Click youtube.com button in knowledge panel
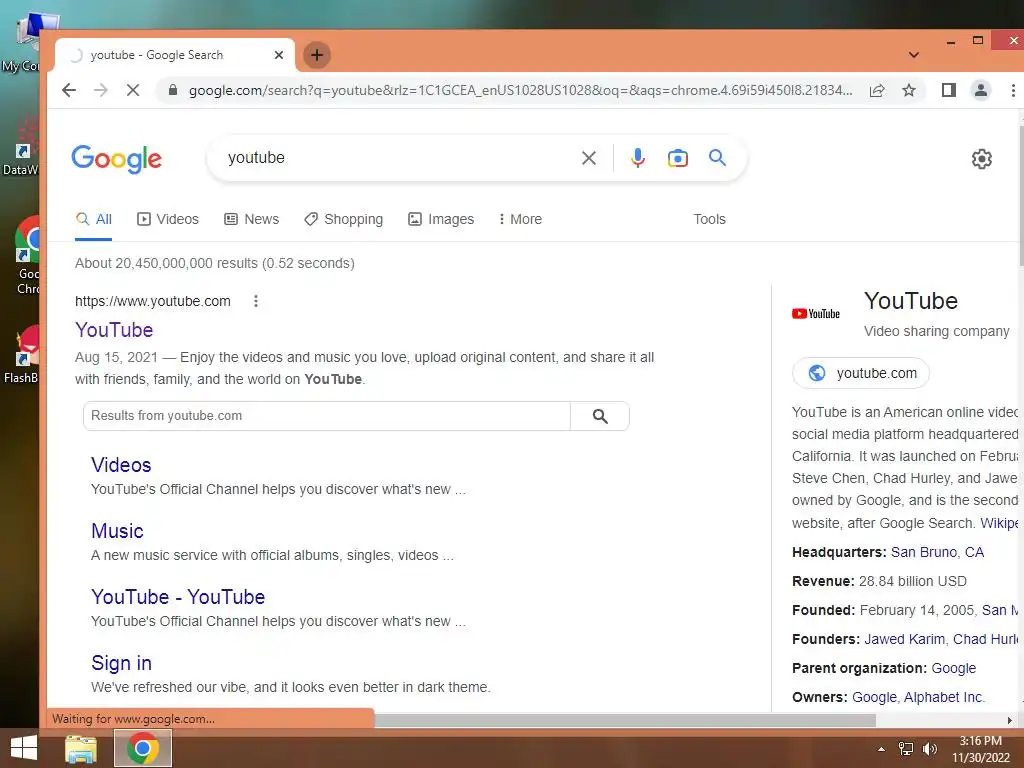Screen dimensions: 1024x768 (x=861, y=373)
